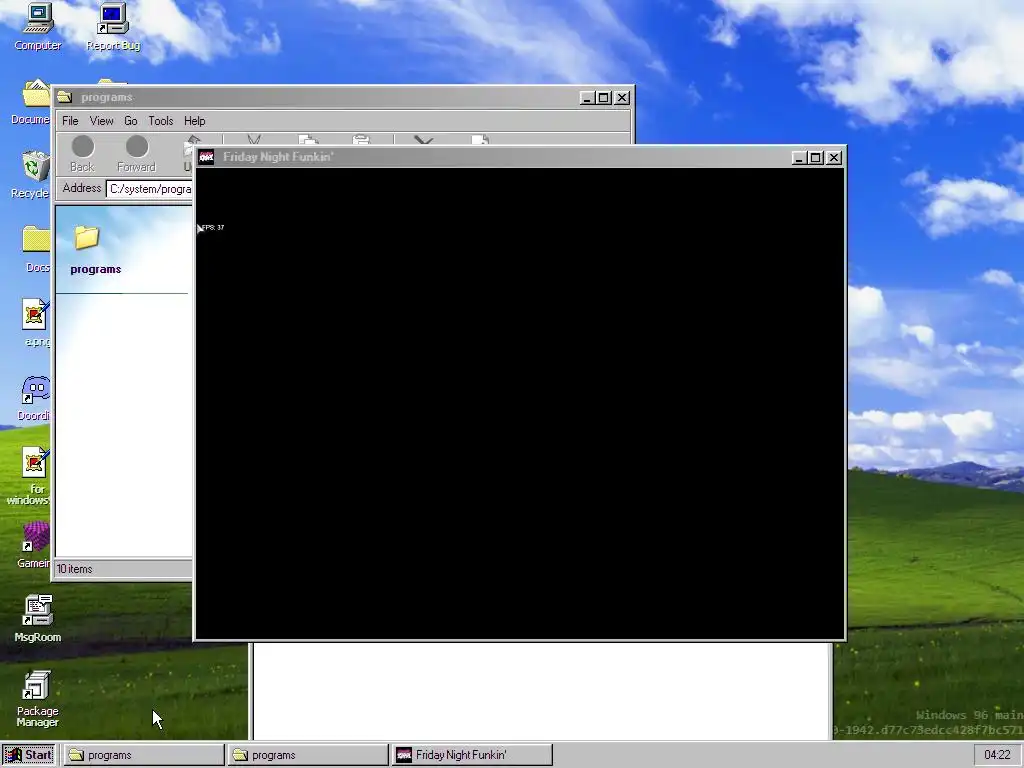Open Package Manager from the desktop
Viewport: 1024px width, 768px height.
[x=38, y=699]
